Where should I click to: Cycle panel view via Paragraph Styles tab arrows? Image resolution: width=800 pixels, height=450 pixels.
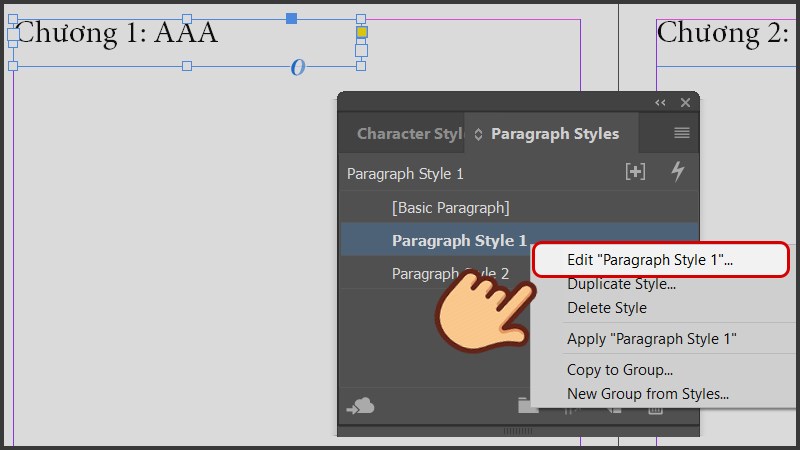[x=478, y=134]
